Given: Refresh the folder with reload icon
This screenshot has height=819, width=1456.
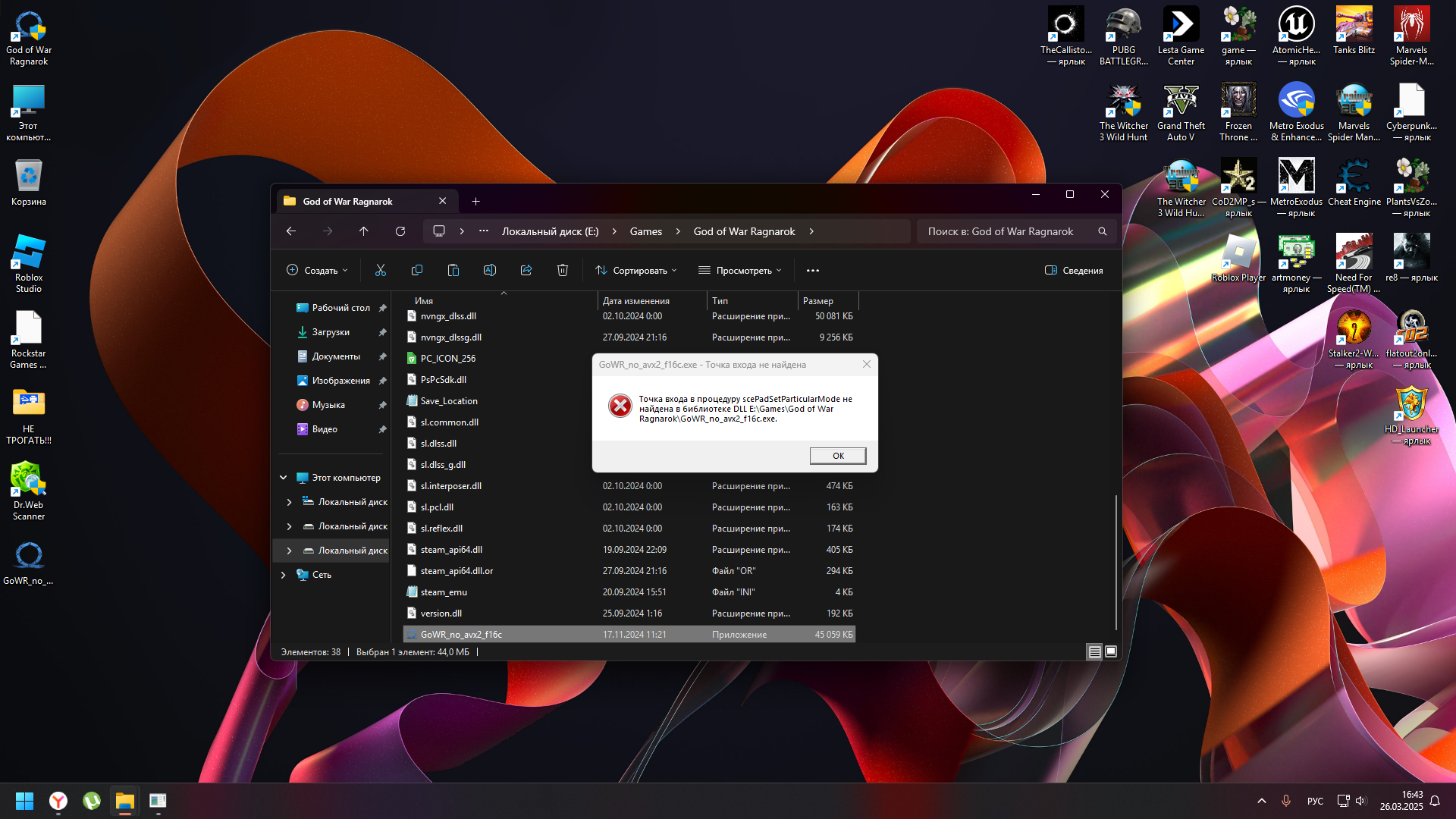Looking at the screenshot, I should click(400, 231).
